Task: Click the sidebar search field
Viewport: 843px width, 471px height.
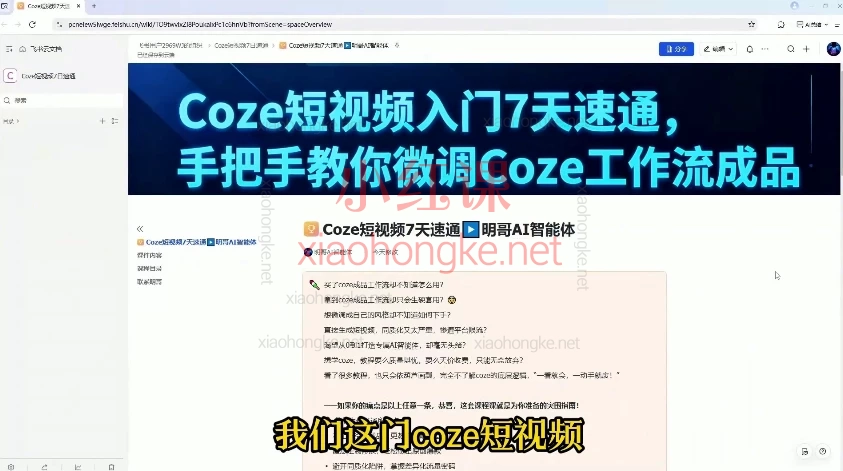Action: click(x=62, y=100)
